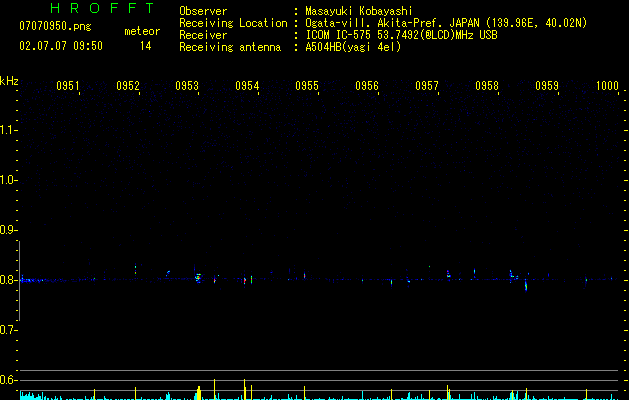Screen dimensions: 629x400
Task: Click the Receiving antenna label
Action: pyautogui.click(x=230, y=47)
